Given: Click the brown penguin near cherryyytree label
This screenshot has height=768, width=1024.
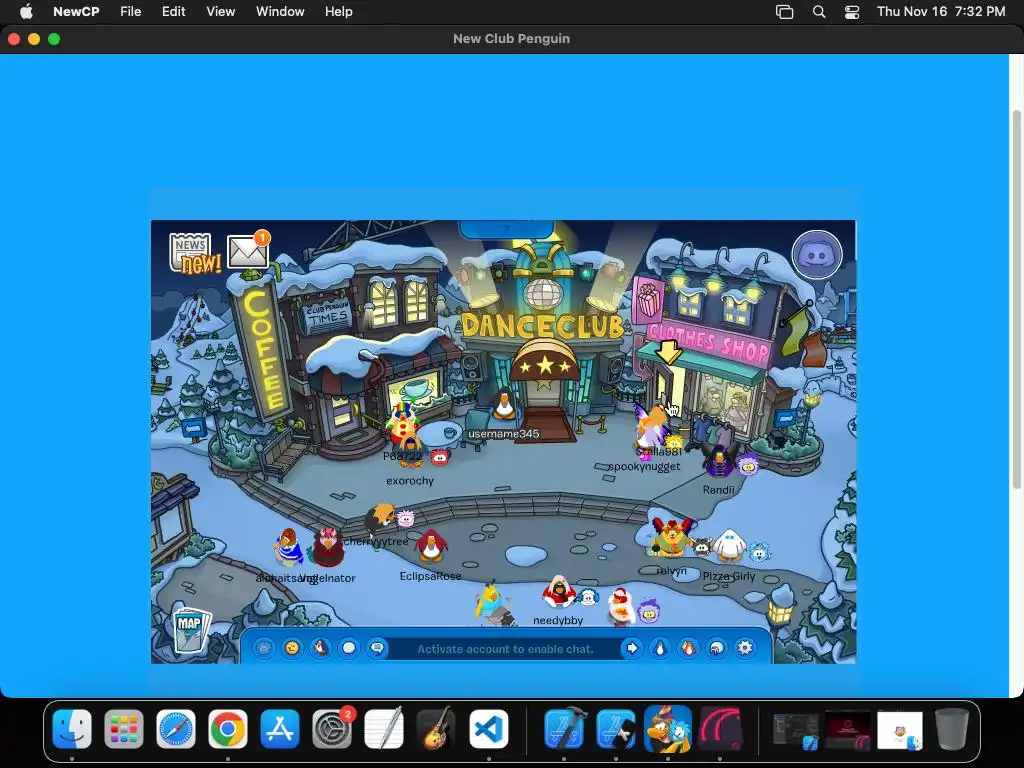Looking at the screenshot, I should click(380, 517).
